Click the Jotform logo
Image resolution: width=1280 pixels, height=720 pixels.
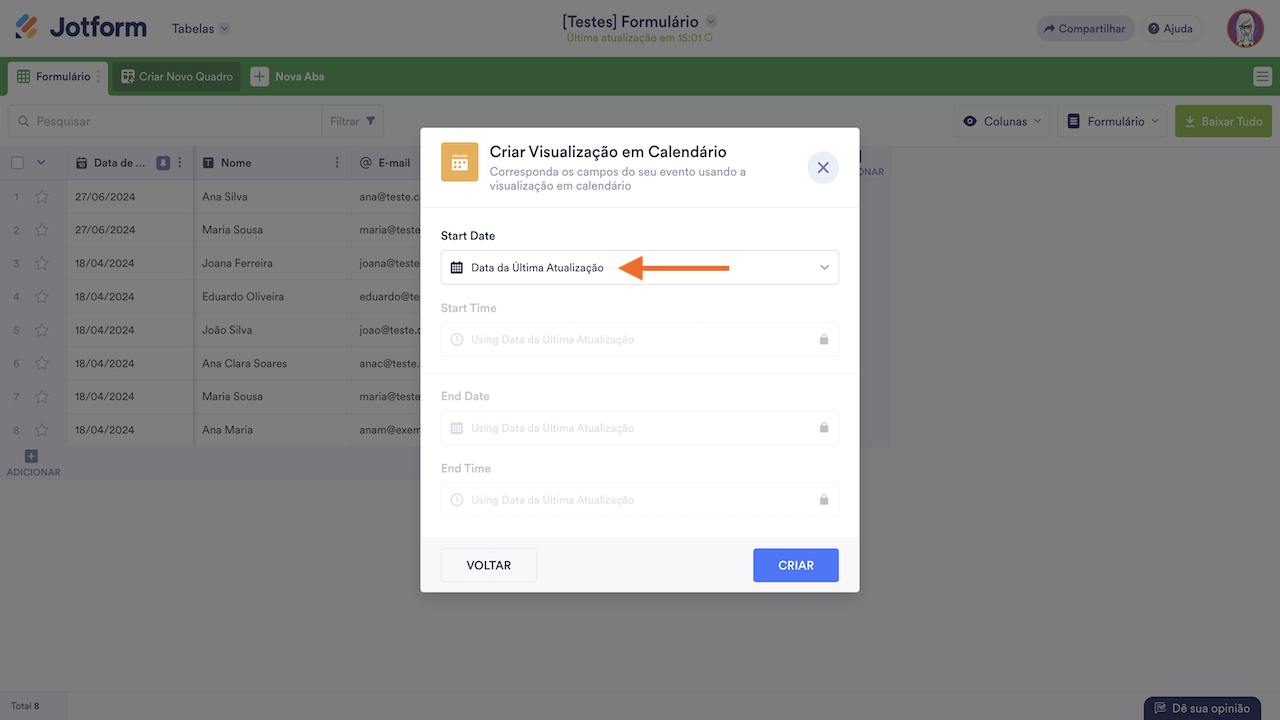click(81, 28)
